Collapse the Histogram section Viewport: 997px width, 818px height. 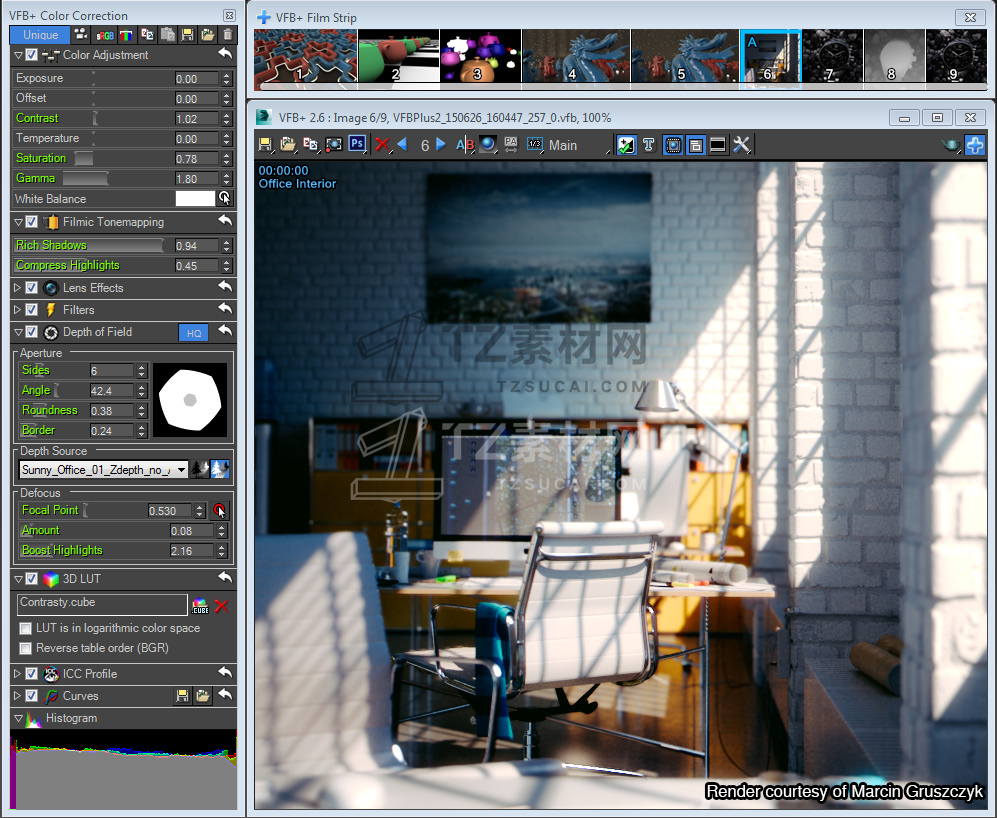(x=18, y=718)
